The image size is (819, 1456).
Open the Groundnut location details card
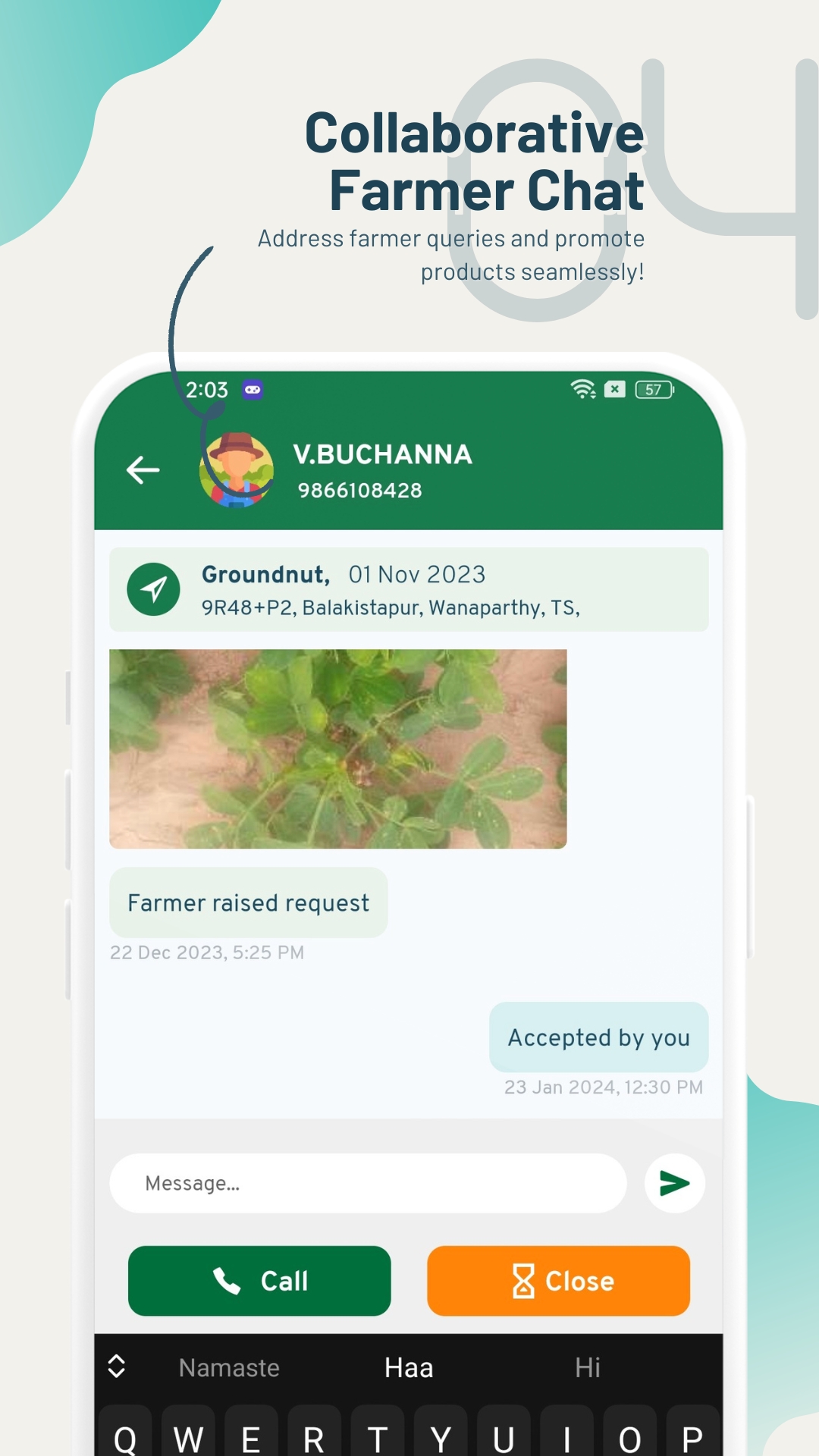pos(409,589)
